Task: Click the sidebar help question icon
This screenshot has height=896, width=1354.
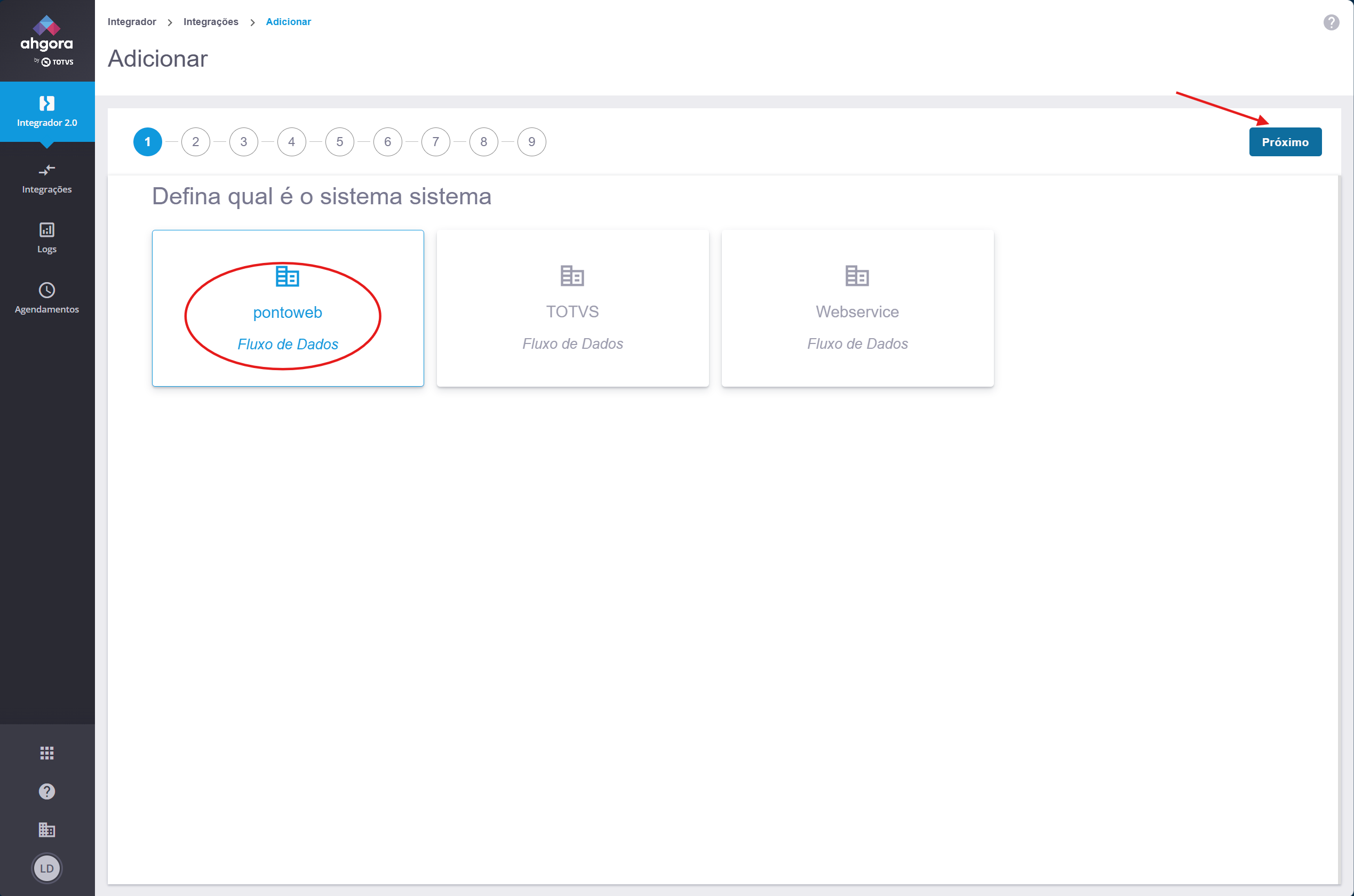Action: [47, 791]
